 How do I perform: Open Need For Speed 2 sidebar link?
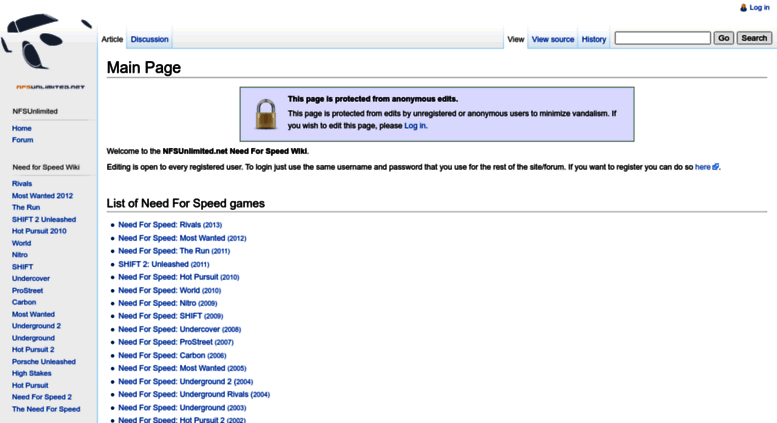pos(42,397)
